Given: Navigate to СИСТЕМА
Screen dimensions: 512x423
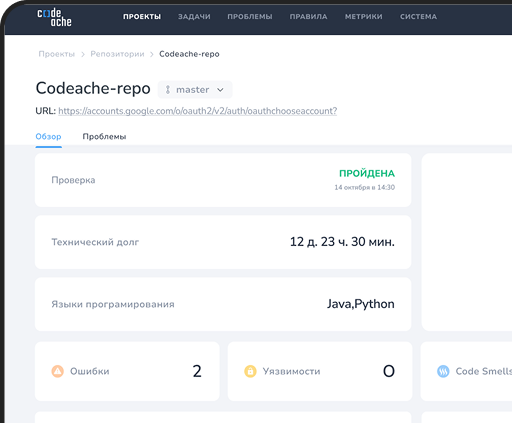Looking at the screenshot, I should 418,17.
